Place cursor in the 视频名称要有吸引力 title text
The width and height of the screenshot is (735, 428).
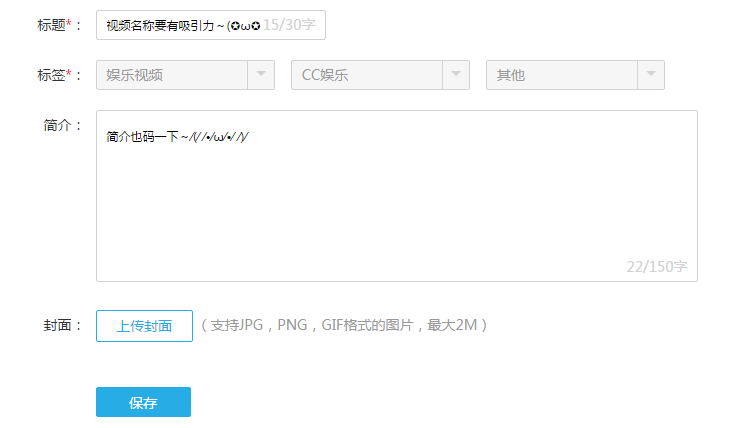pyautogui.click(x=160, y=25)
